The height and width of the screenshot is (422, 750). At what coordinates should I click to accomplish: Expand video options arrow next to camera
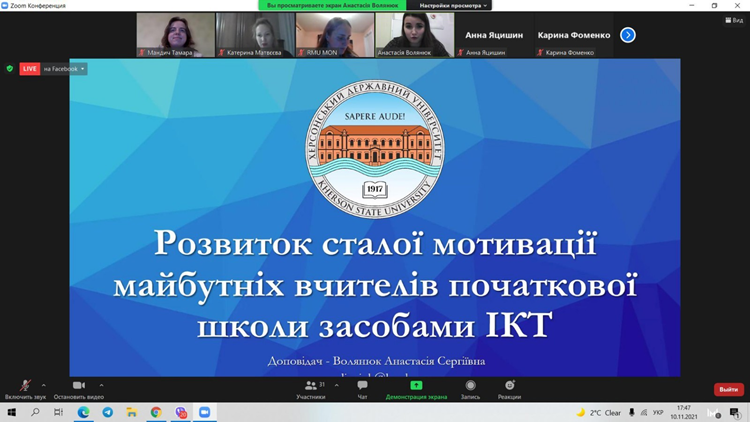tap(101, 385)
